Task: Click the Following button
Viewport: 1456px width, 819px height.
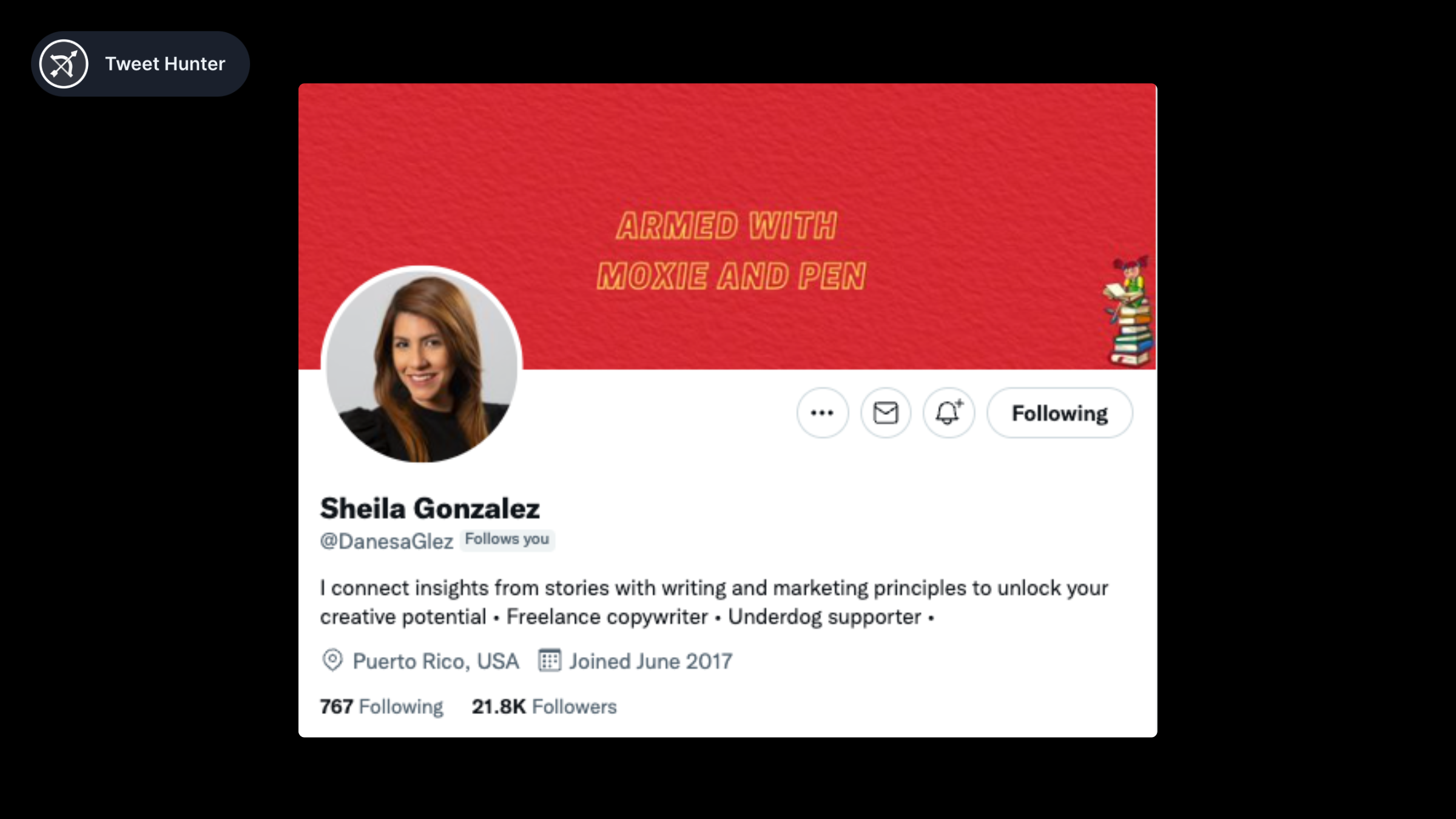Action: (x=1059, y=413)
